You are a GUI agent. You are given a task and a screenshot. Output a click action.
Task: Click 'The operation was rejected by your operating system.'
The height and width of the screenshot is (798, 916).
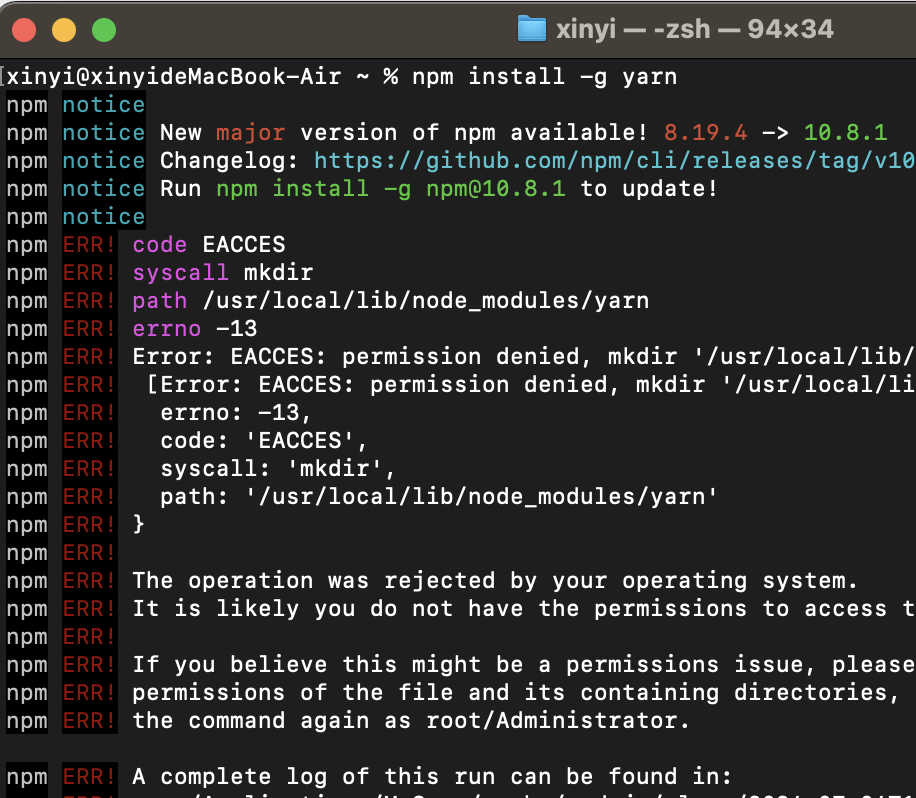pos(495,581)
